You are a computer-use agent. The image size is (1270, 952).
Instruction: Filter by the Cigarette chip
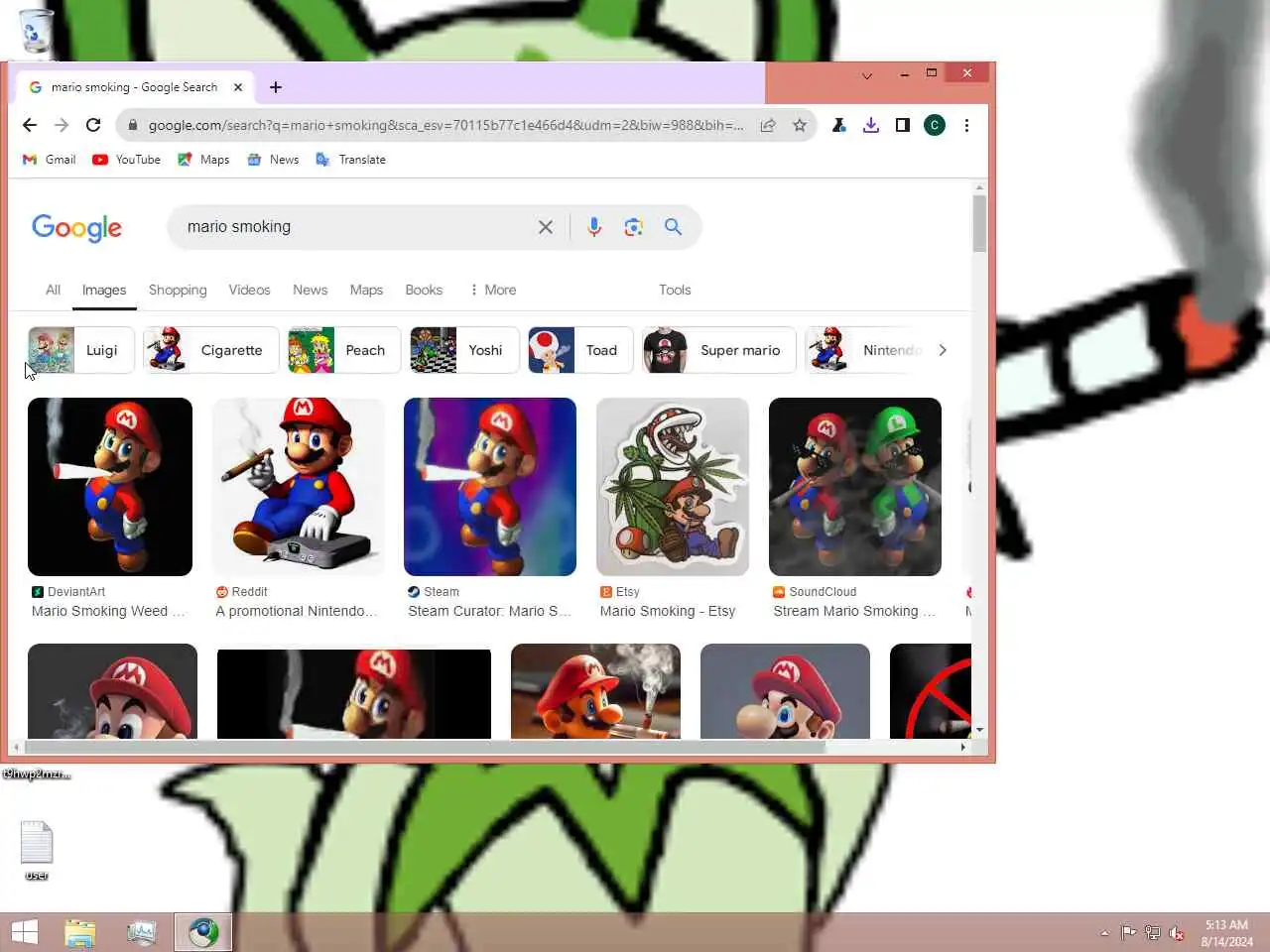(211, 350)
